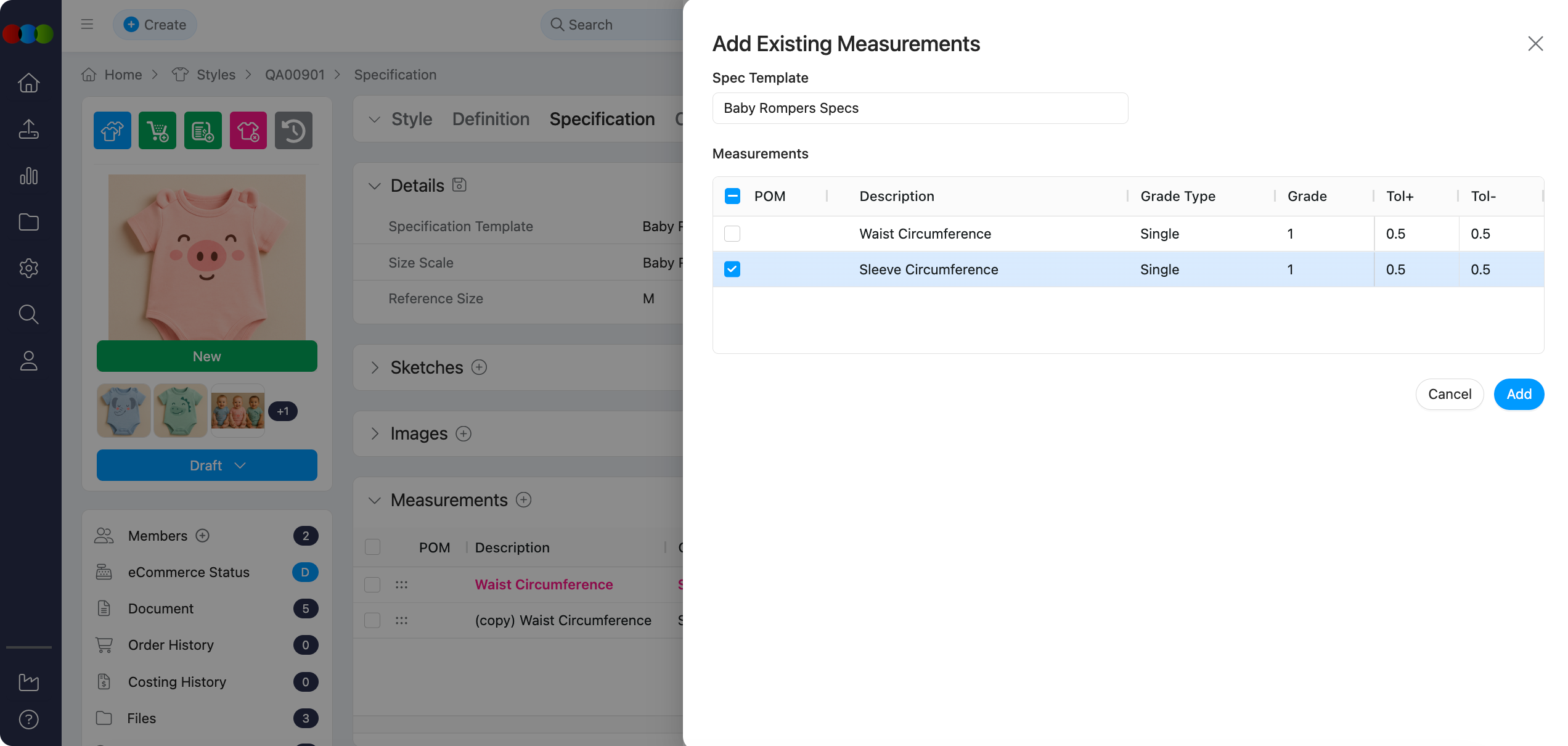1568x746 pixels.
Task: Toggle the select-all POM header checkbox
Action: click(x=732, y=196)
